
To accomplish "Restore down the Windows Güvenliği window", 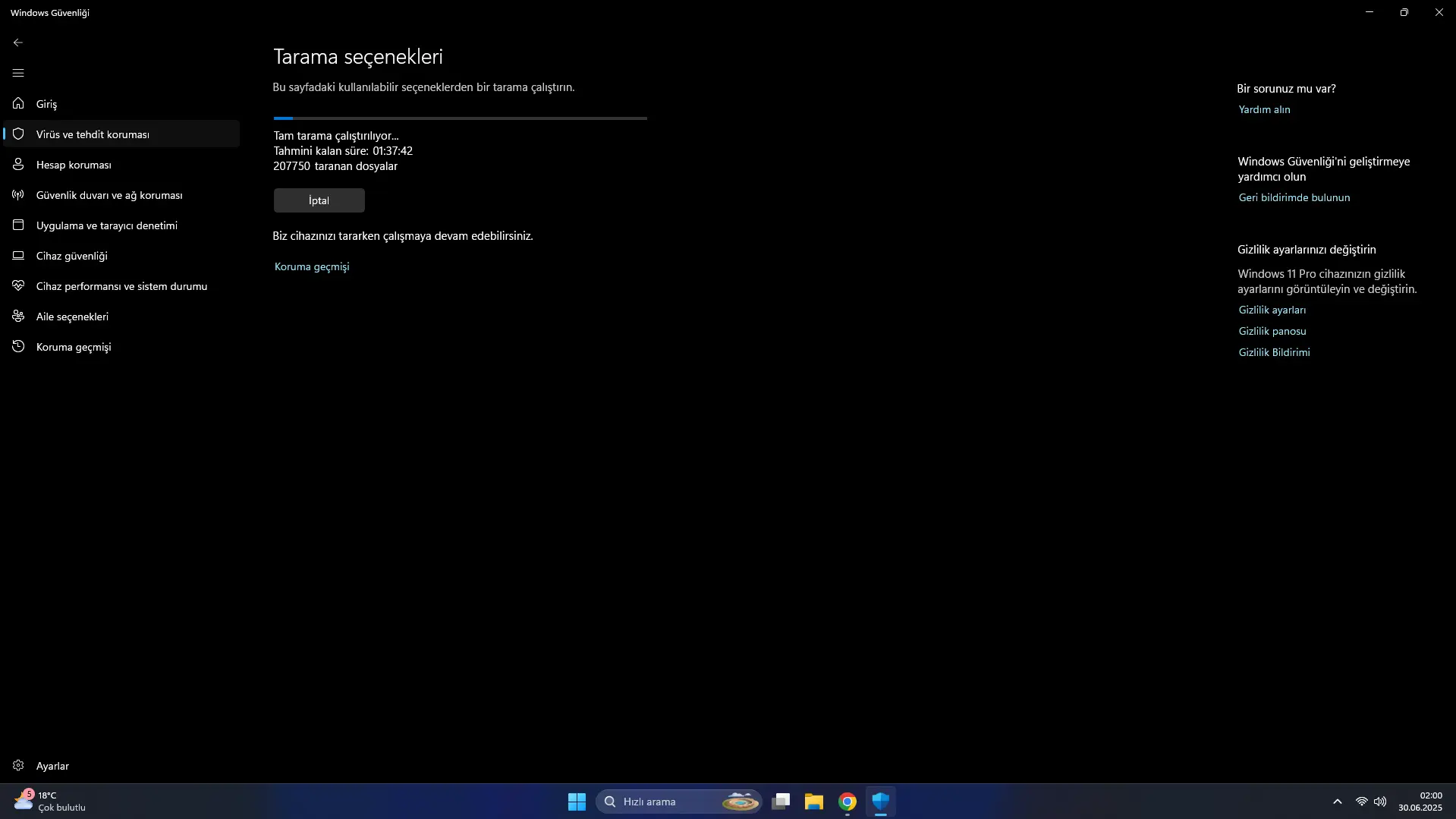I will 1404,12.
